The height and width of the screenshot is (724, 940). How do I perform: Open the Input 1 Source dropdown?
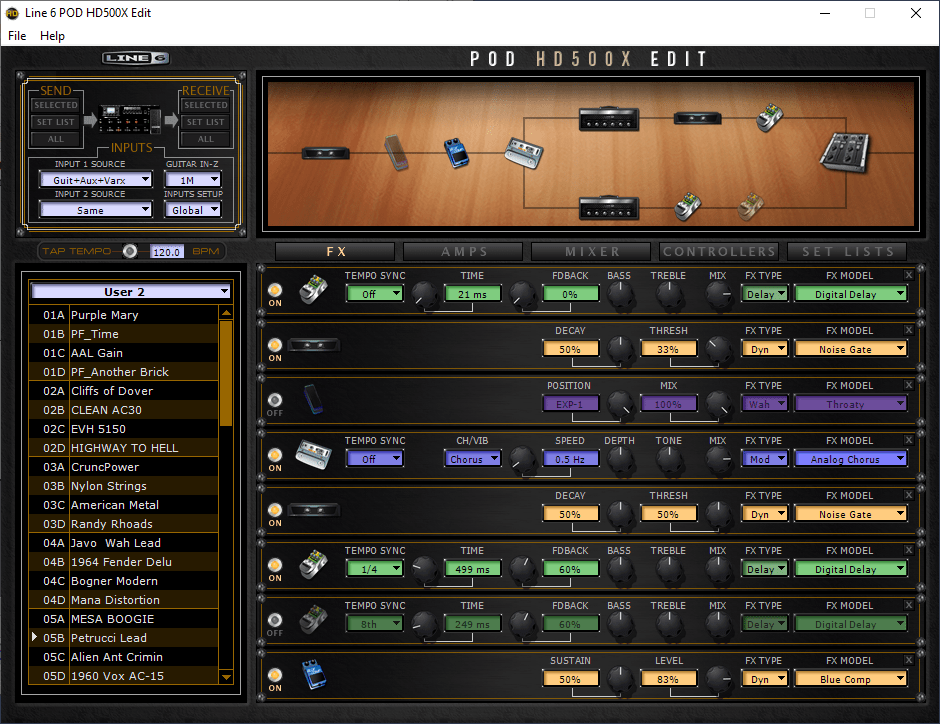[x=95, y=180]
